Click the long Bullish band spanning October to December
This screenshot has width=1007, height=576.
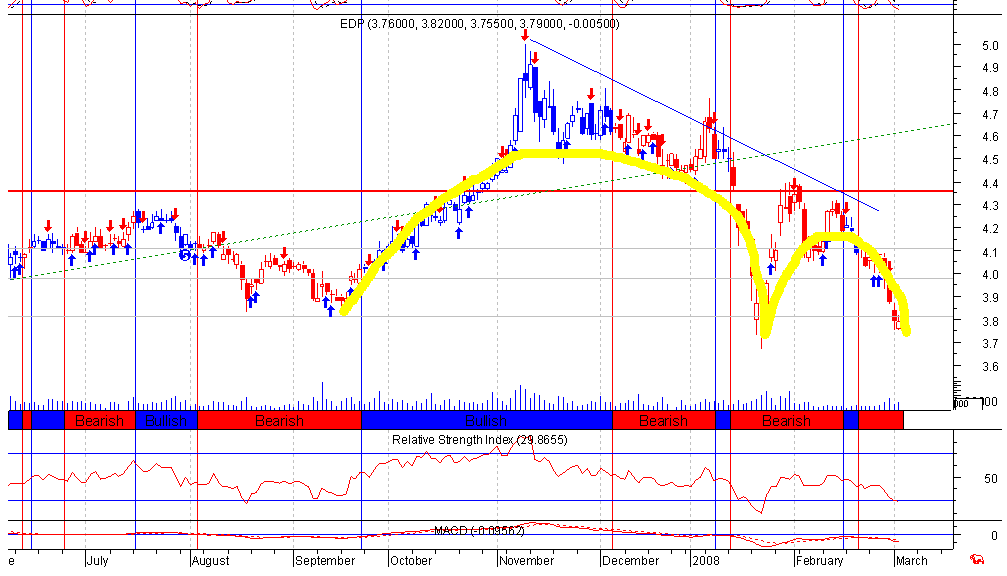tap(487, 421)
